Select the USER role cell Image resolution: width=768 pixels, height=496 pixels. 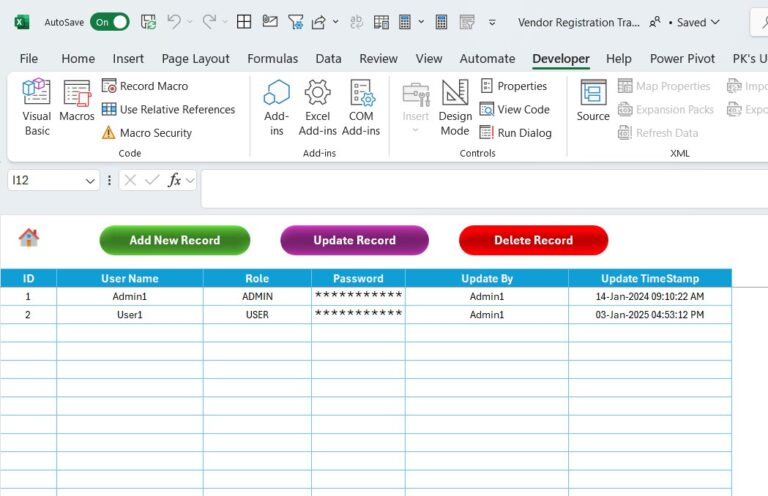tap(257, 314)
